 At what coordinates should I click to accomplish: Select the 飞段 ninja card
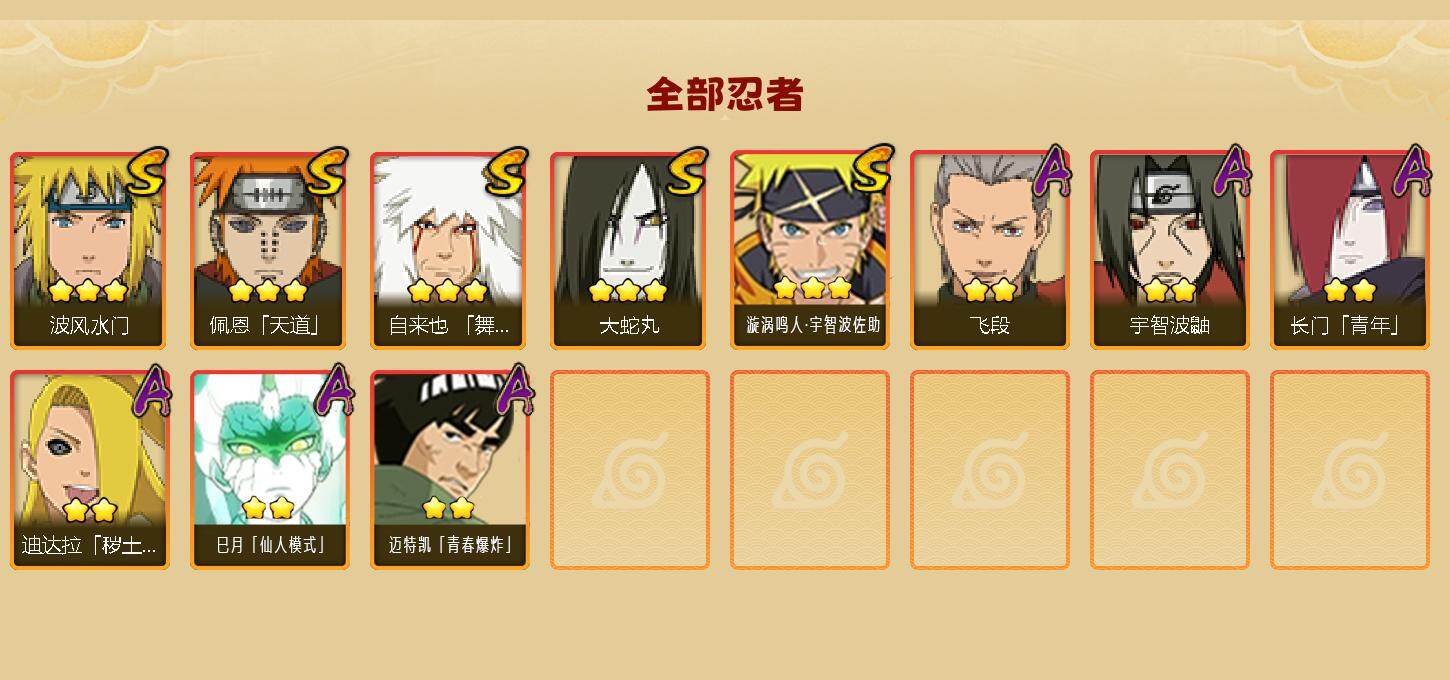point(989,250)
